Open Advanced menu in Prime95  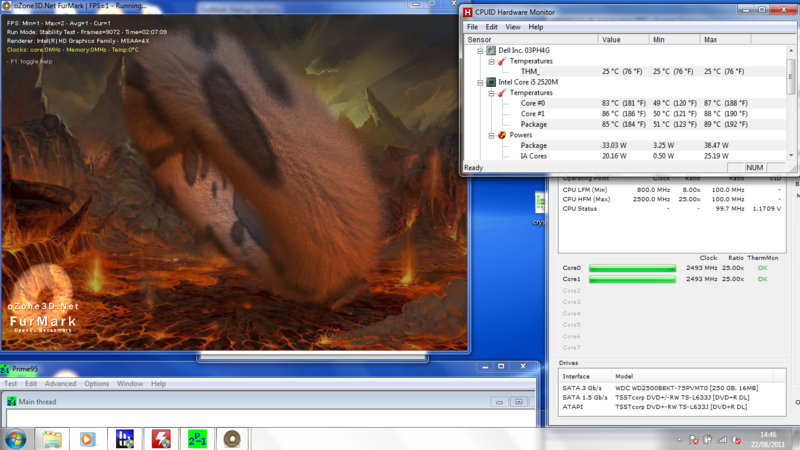(60, 384)
